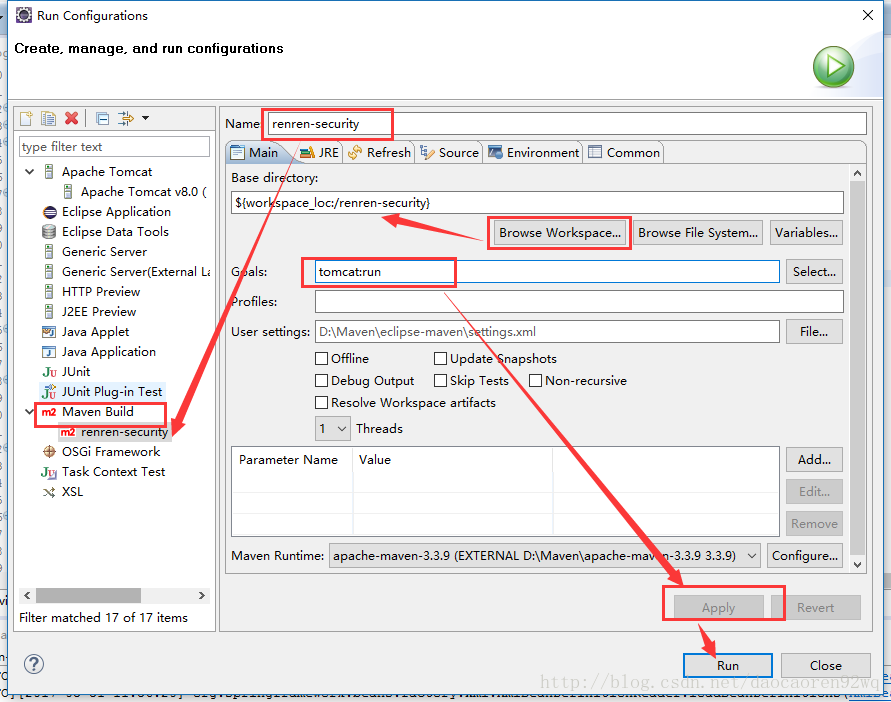Click the Variables... button
The image size is (891, 702).
[x=806, y=233]
